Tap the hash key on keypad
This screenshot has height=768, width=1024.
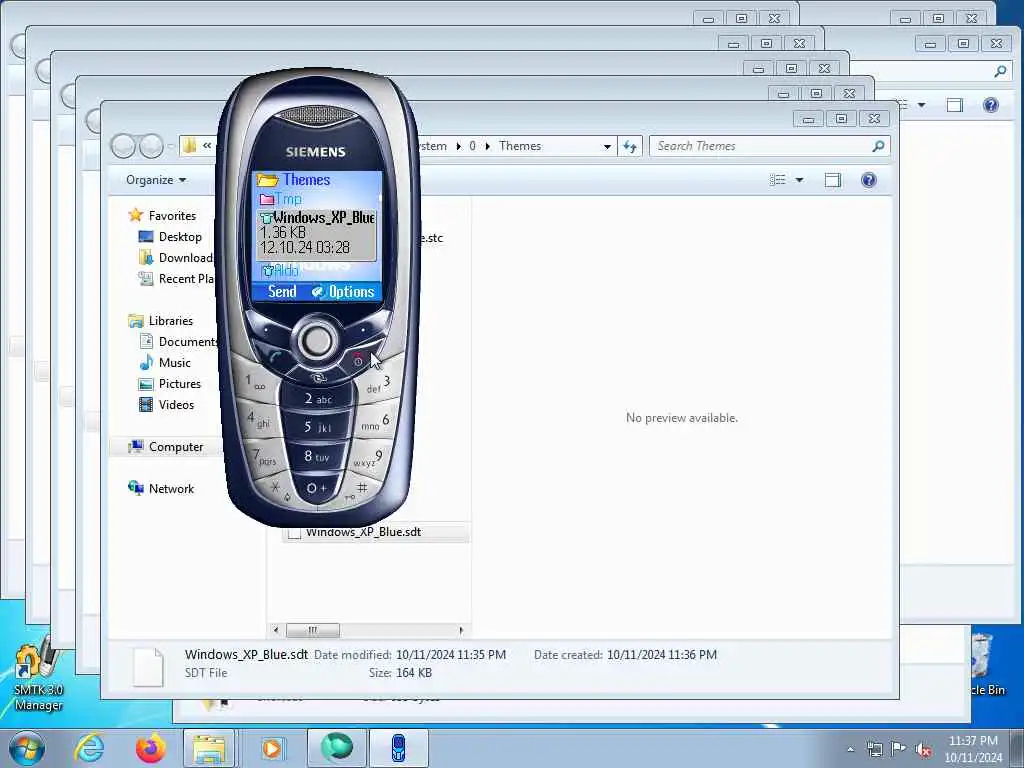tap(360, 489)
